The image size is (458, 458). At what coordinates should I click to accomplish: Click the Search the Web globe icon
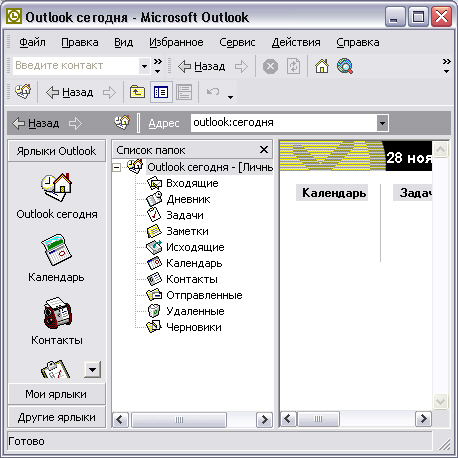point(345,66)
